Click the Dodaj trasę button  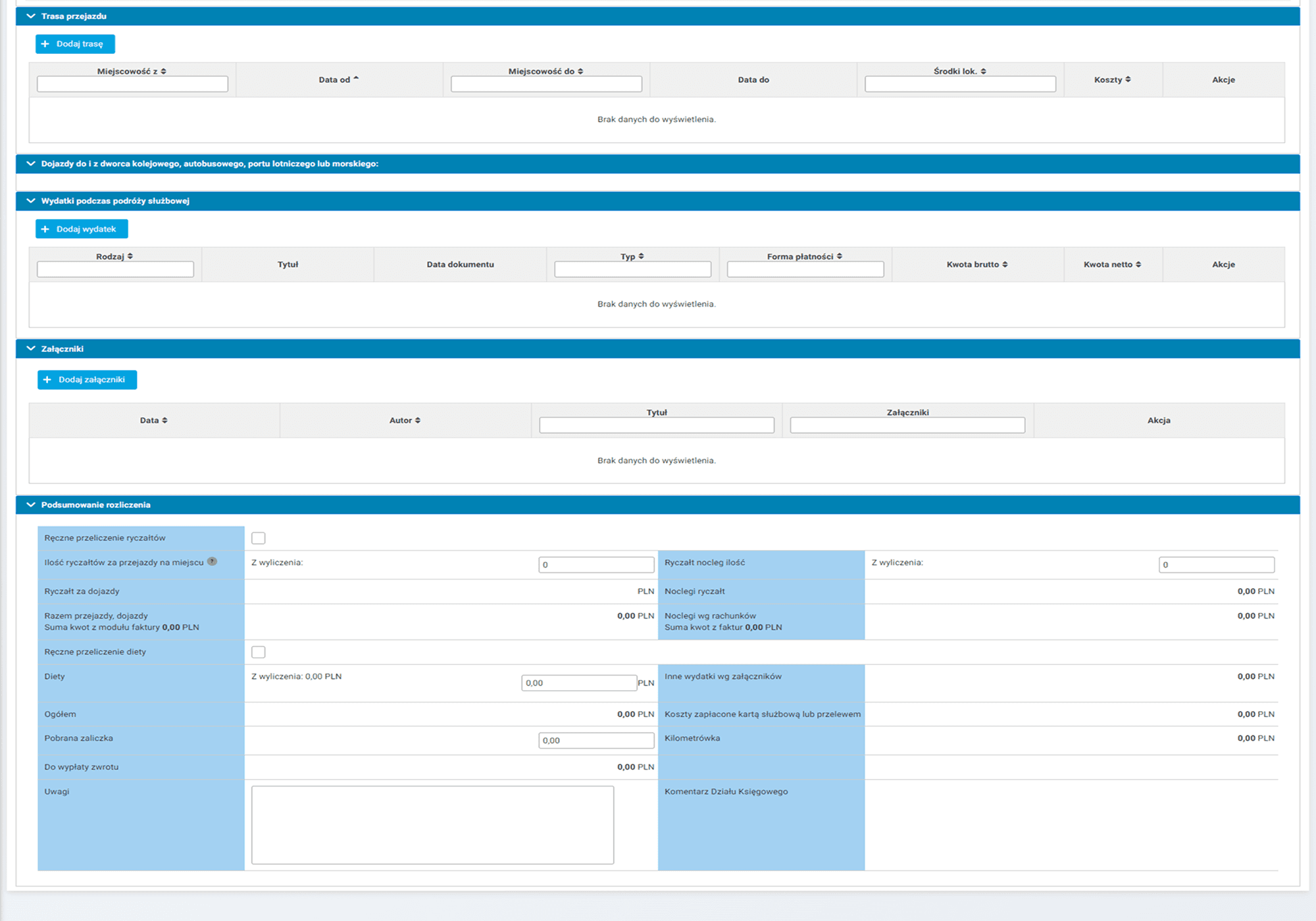[x=75, y=44]
